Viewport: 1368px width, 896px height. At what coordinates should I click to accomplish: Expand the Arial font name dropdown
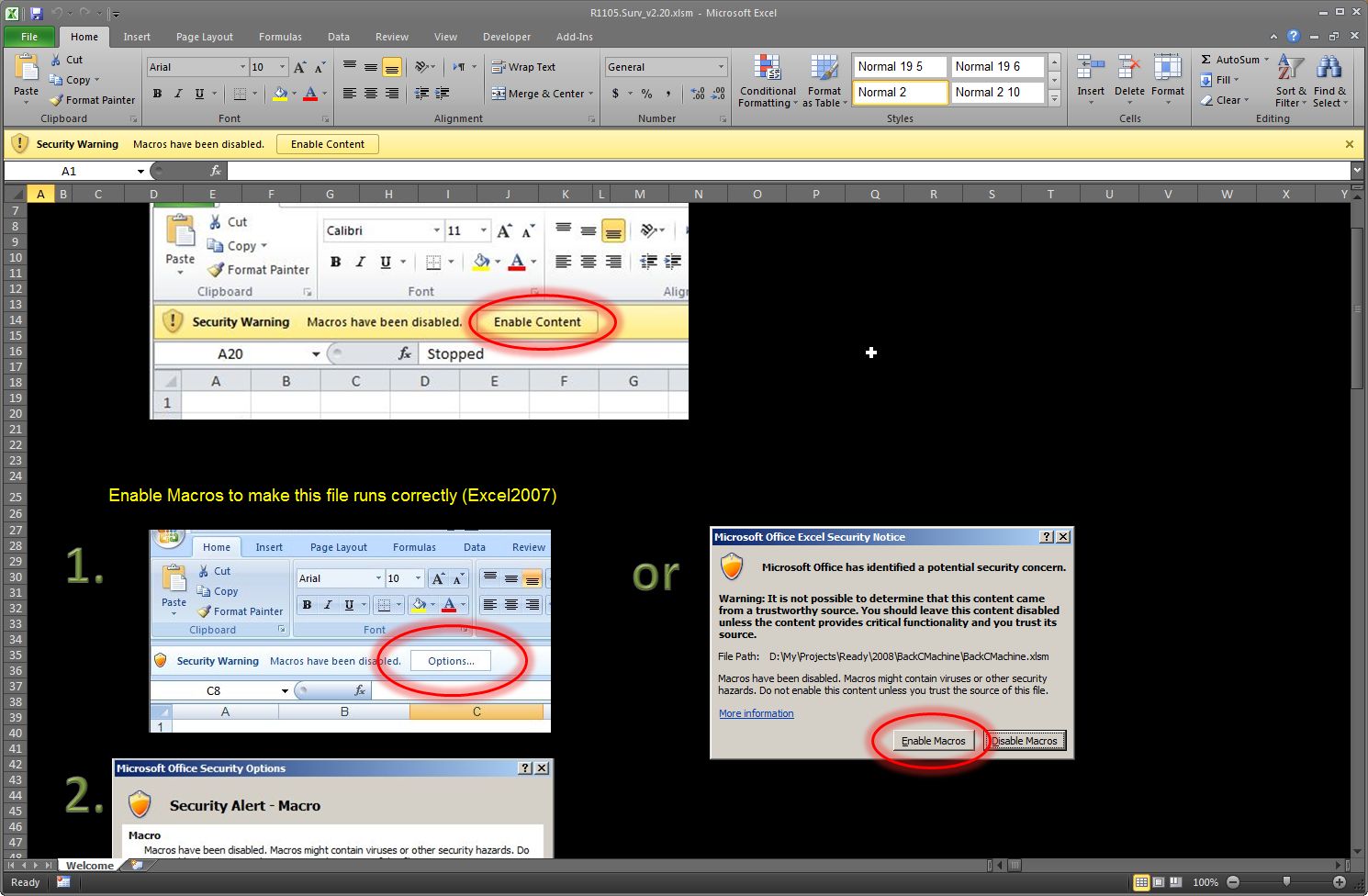(242, 67)
